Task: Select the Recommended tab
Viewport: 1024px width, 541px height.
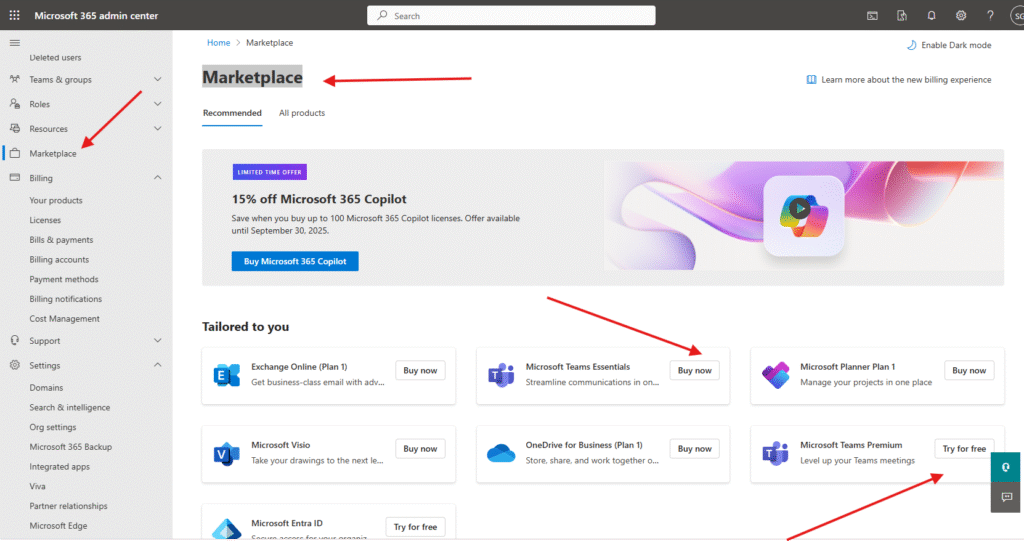Action: [232, 113]
